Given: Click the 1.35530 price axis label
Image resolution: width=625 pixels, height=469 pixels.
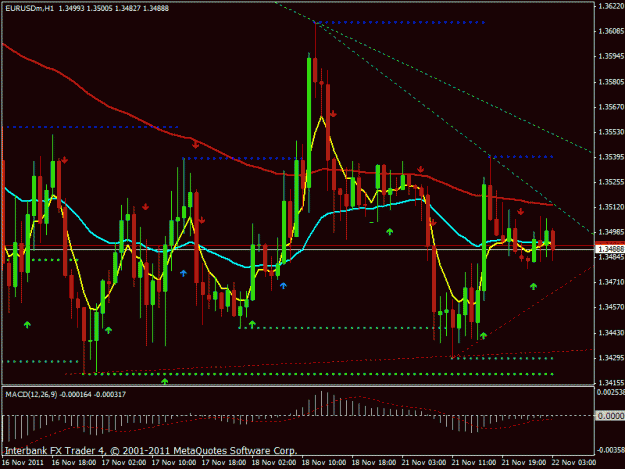Looking at the screenshot, I should click(x=611, y=131).
